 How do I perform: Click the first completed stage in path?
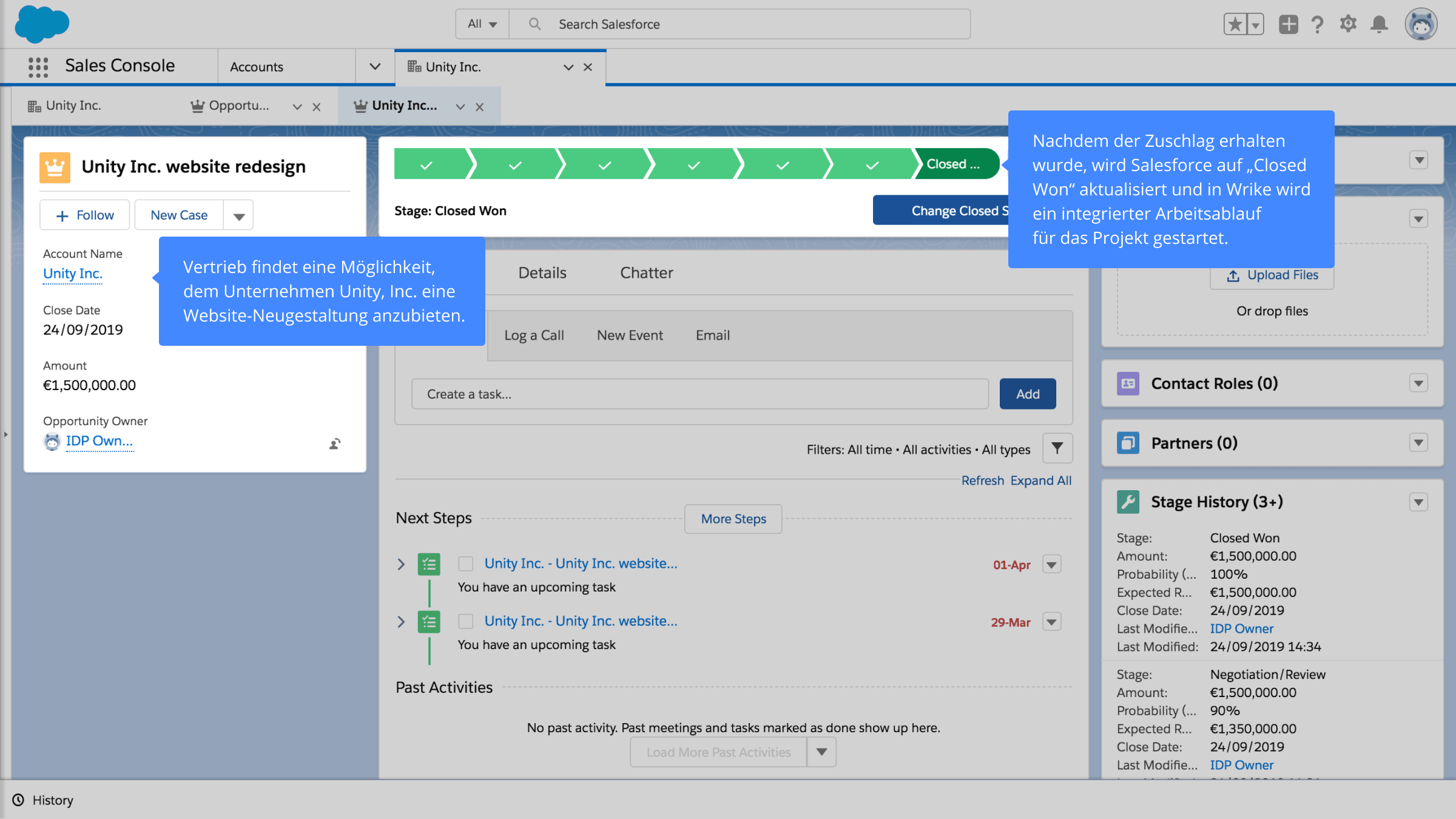tap(431, 164)
